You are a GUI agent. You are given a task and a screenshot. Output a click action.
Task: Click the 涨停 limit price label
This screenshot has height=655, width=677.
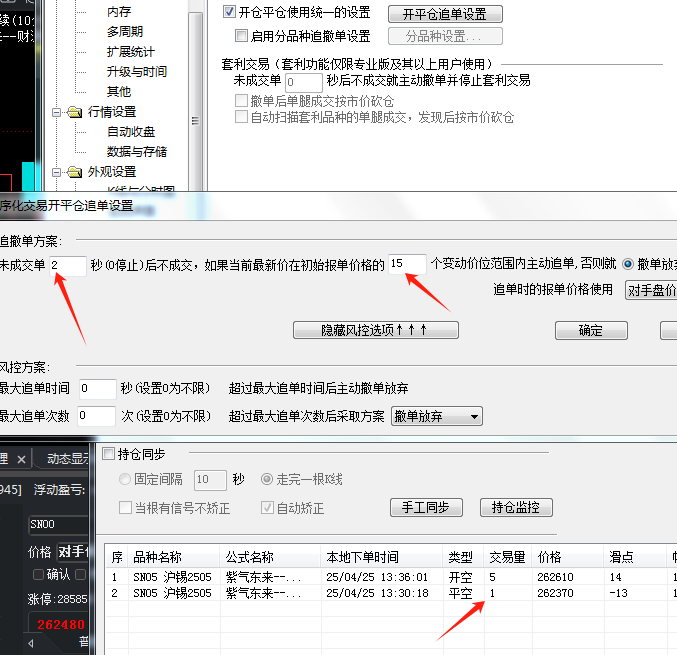[57, 599]
